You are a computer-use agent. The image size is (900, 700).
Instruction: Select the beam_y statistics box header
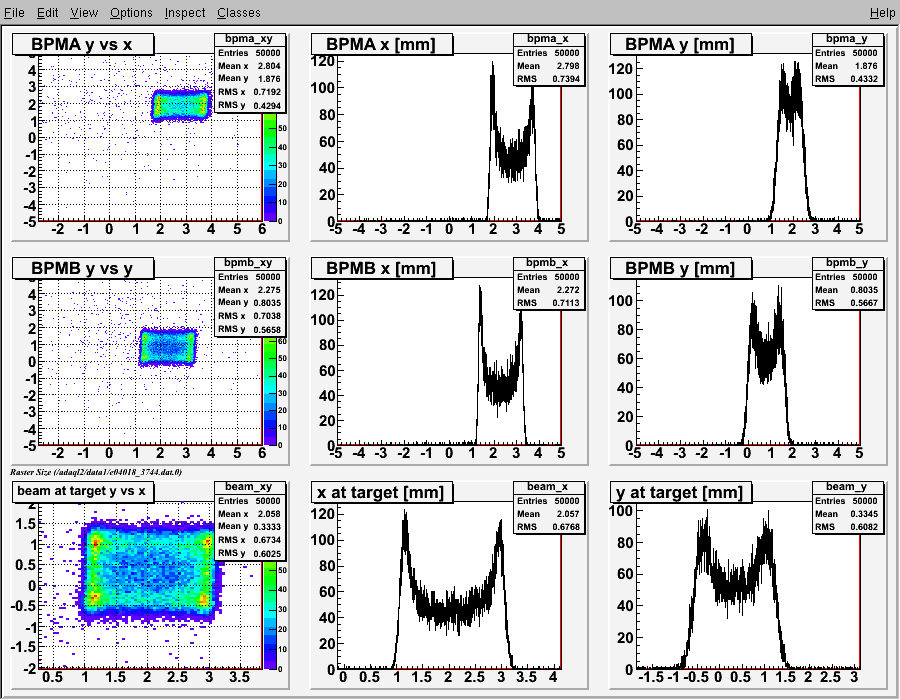pos(847,487)
